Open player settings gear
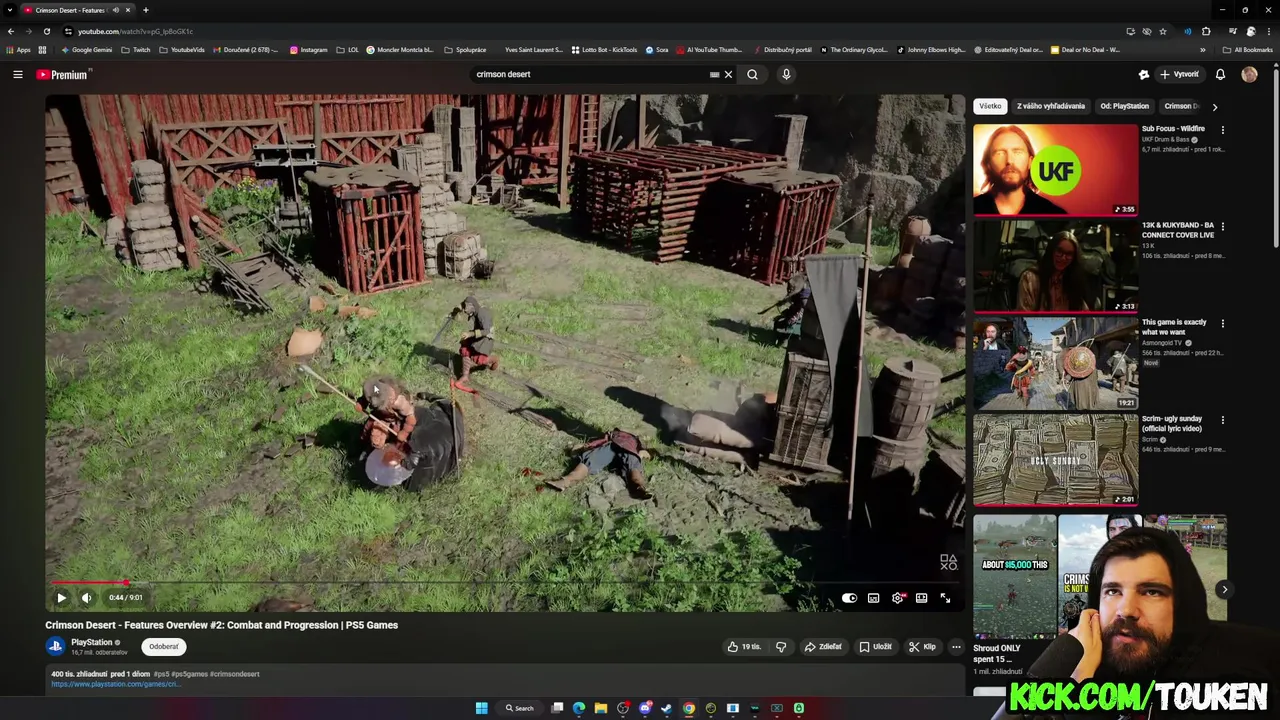 tap(897, 598)
